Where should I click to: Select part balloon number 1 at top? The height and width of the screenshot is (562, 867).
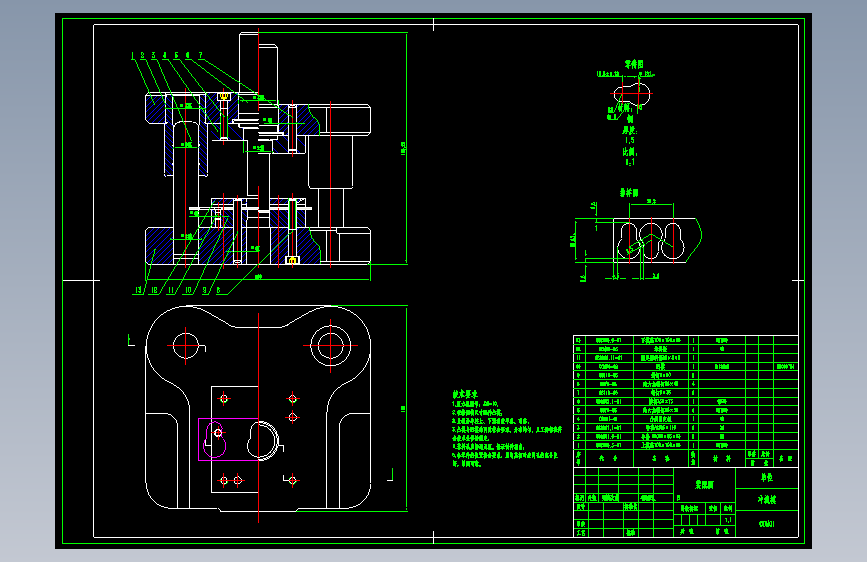[x=133, y=55]
